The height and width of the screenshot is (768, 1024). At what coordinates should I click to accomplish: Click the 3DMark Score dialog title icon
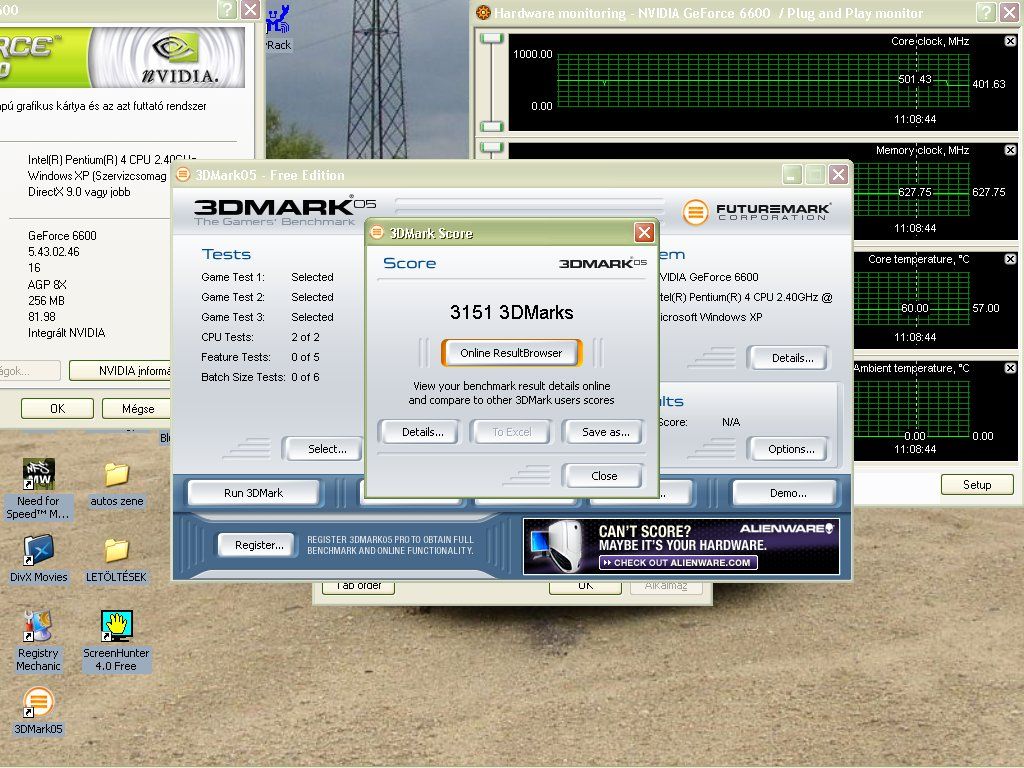click(377, 232)
